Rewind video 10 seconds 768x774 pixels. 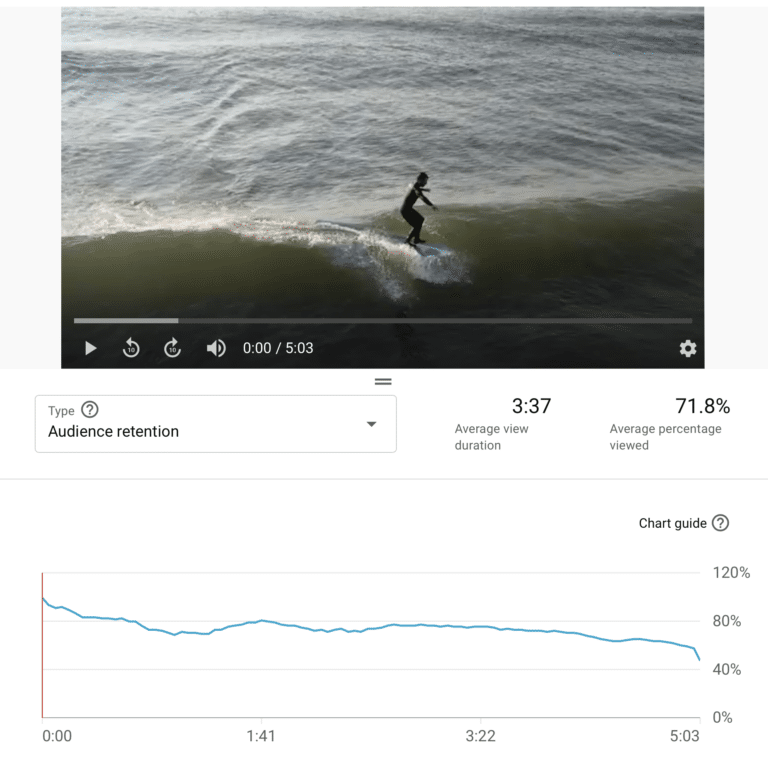(131, 348)
